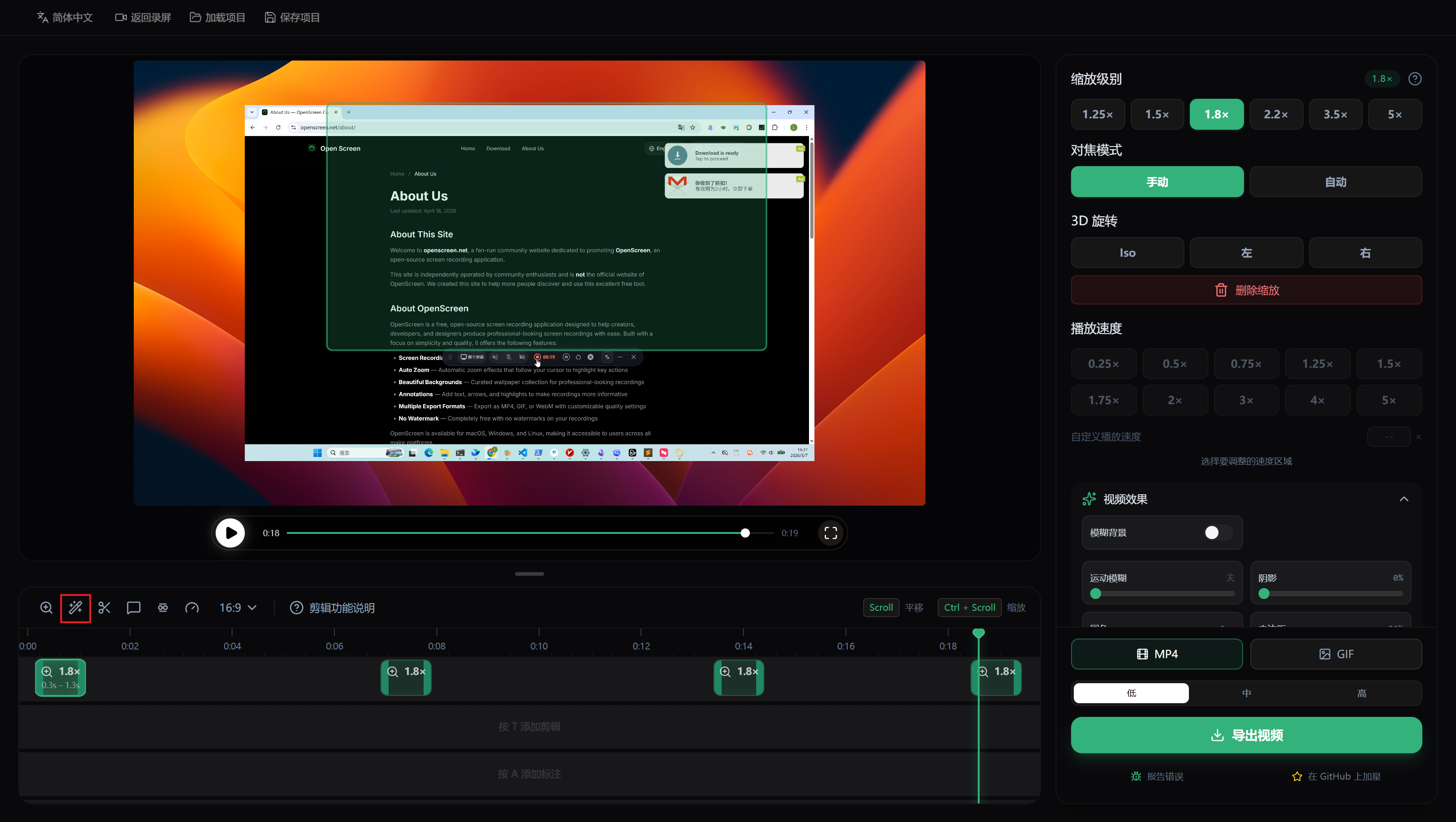Open the zoom level help question icon

tap(1415, 79)
